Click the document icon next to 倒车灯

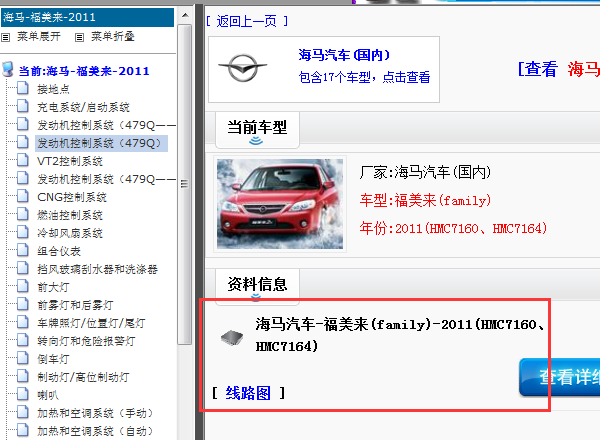pos(23,358)
